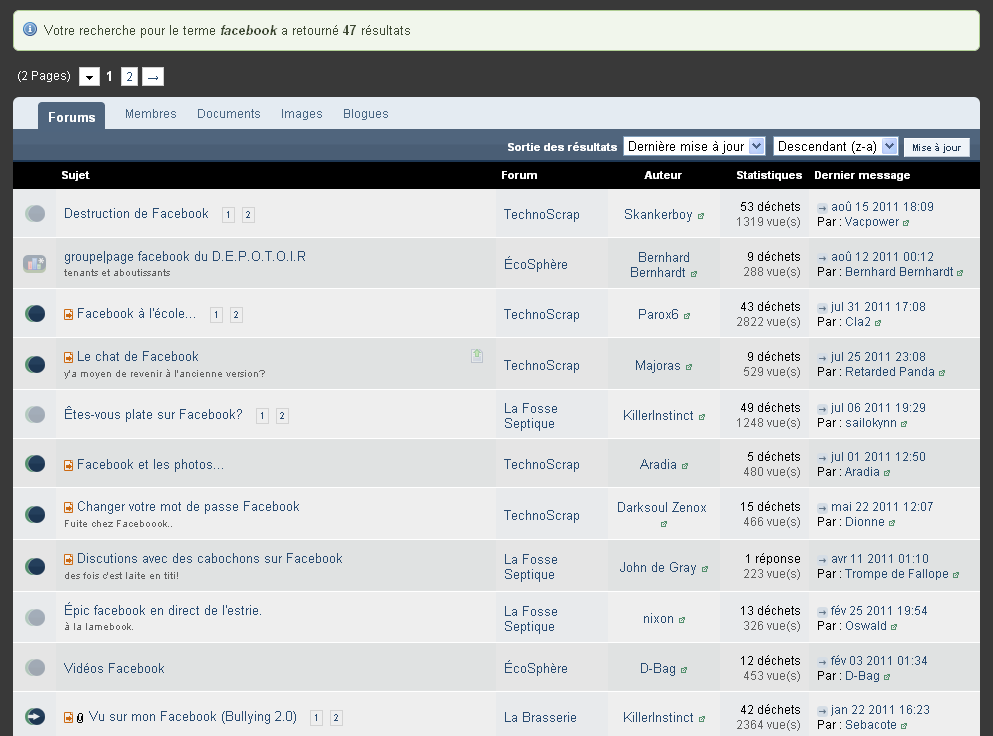Click the status icon for Facebook à l'école

[35, 314]
